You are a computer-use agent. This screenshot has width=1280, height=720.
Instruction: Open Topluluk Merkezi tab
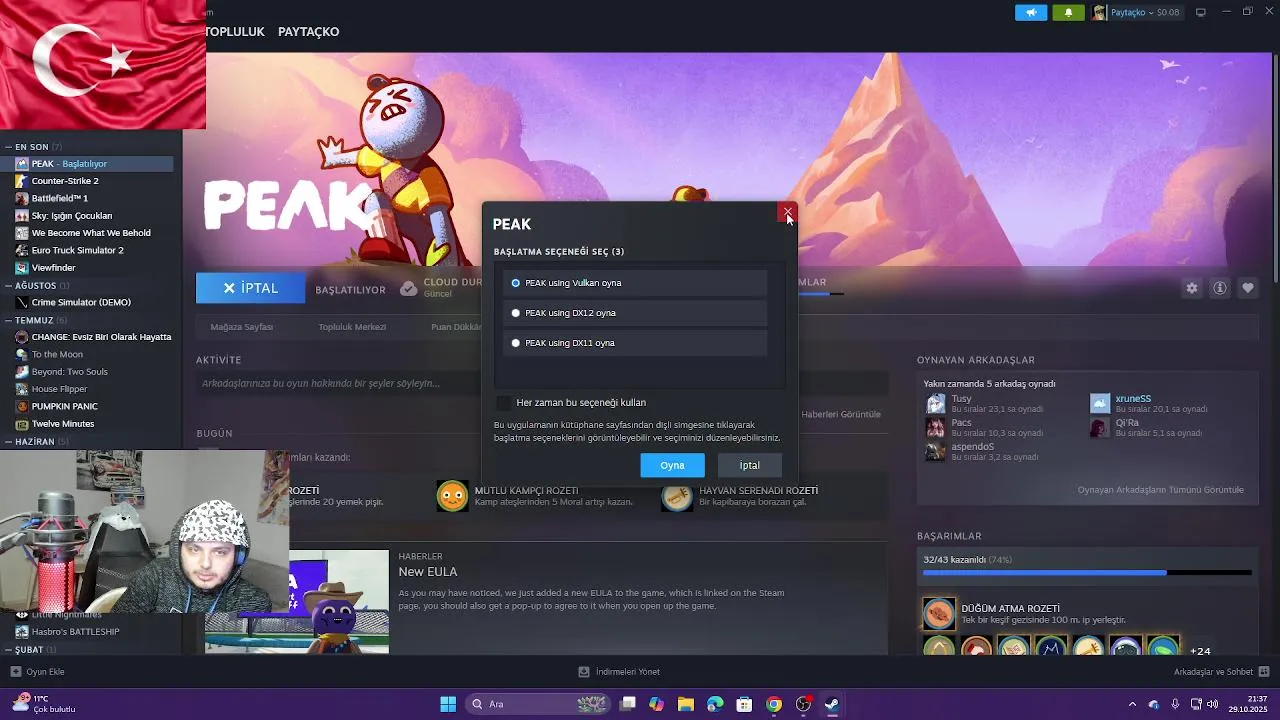coord(352,327)
